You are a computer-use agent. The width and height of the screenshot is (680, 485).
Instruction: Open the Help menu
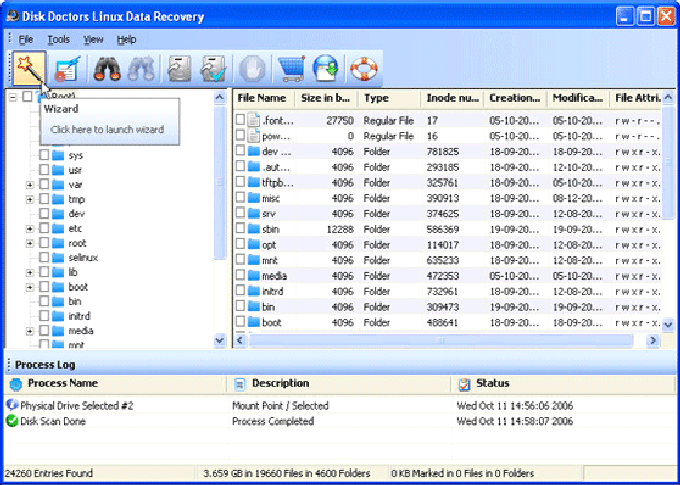pos(126,40)
